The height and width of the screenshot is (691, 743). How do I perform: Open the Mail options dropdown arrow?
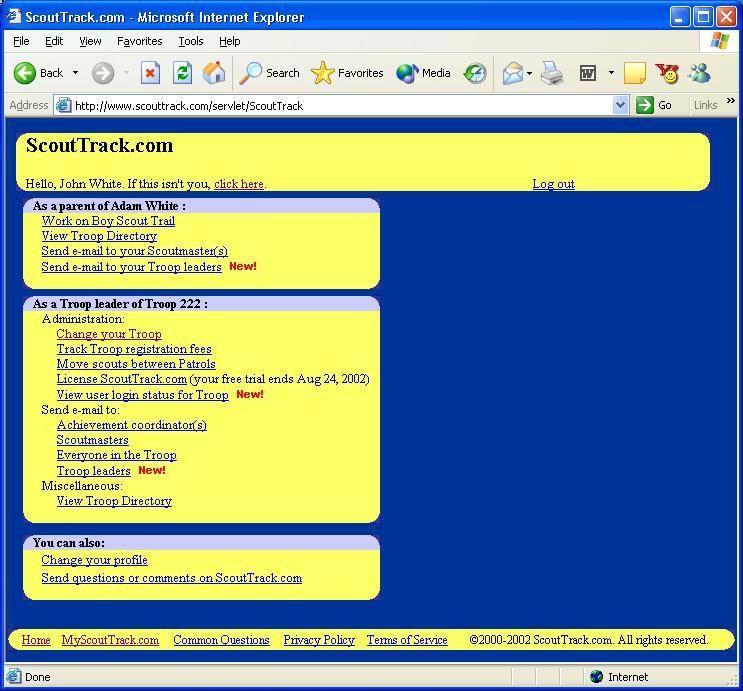(529, 73)
